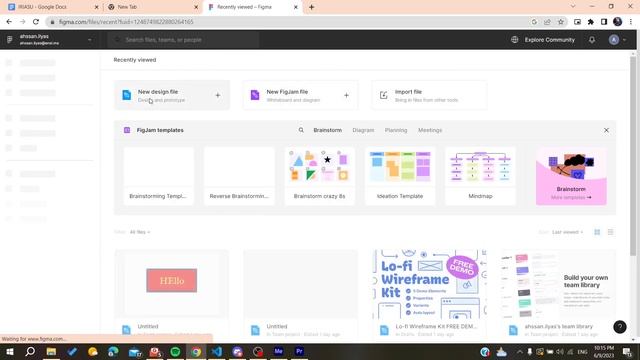Select the Diagram templates tab

coord(363,130)
